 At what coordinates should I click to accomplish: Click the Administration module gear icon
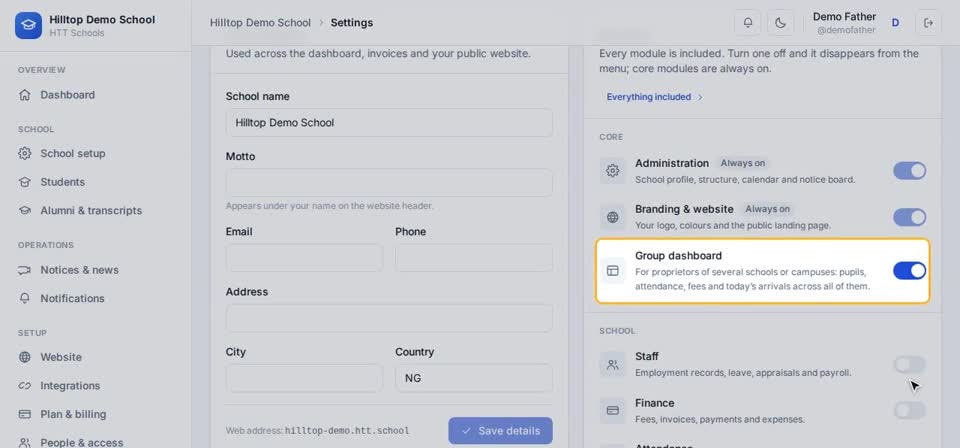pos(612,171)
